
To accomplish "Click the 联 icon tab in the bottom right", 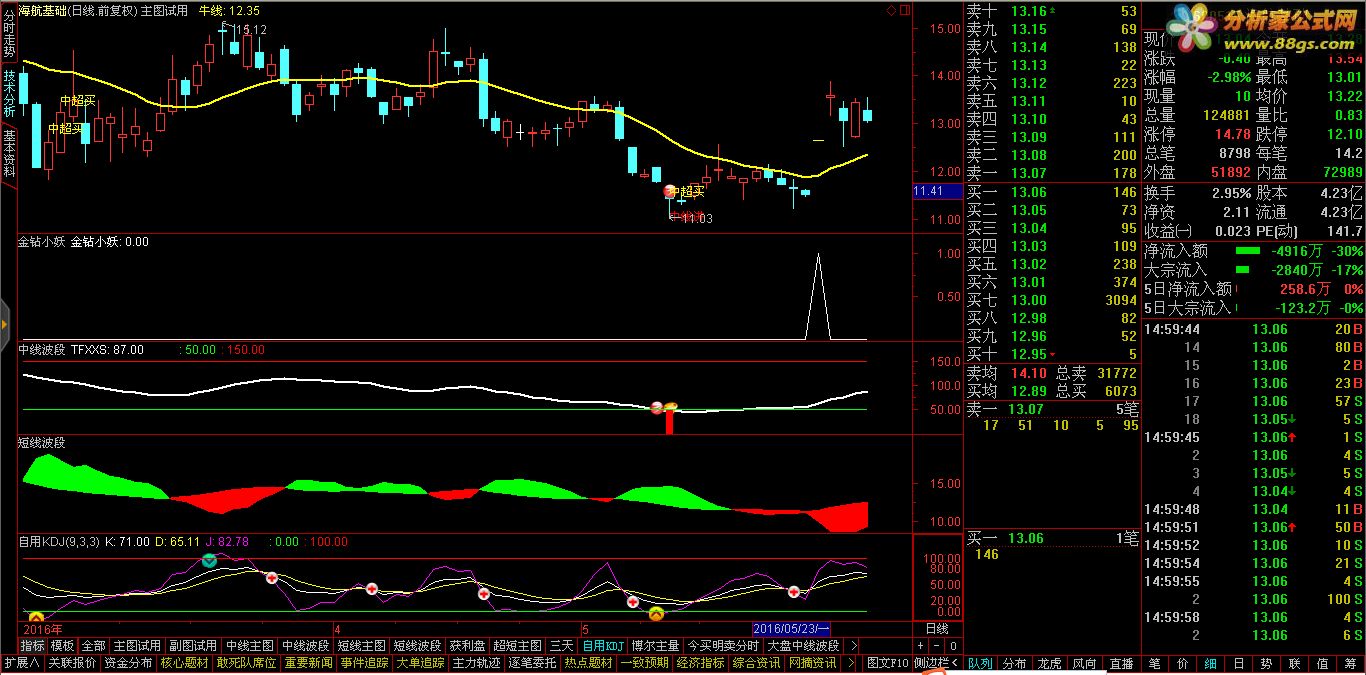I will pos(1295,663).
